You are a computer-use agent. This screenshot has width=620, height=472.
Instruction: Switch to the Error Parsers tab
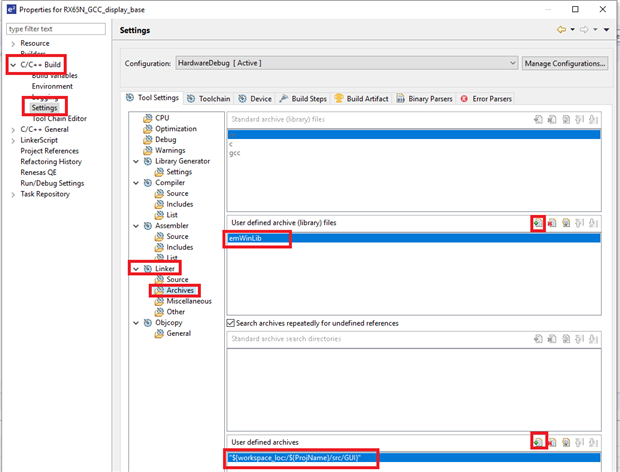tap(490, 99)
